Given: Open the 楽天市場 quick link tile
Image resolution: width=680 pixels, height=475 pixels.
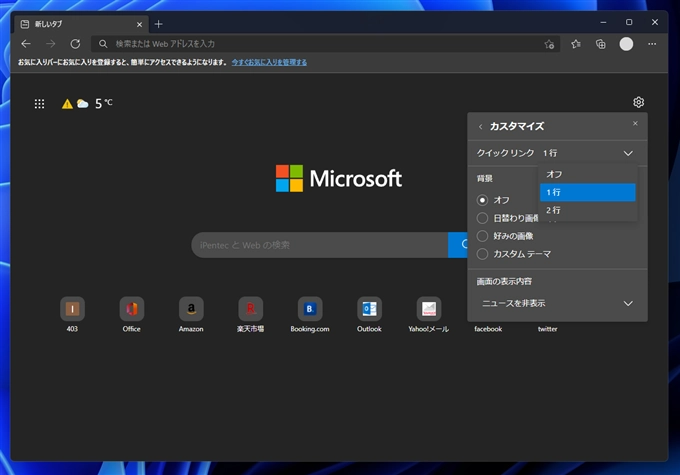Looking at the screenshot, I should [250, 314].
